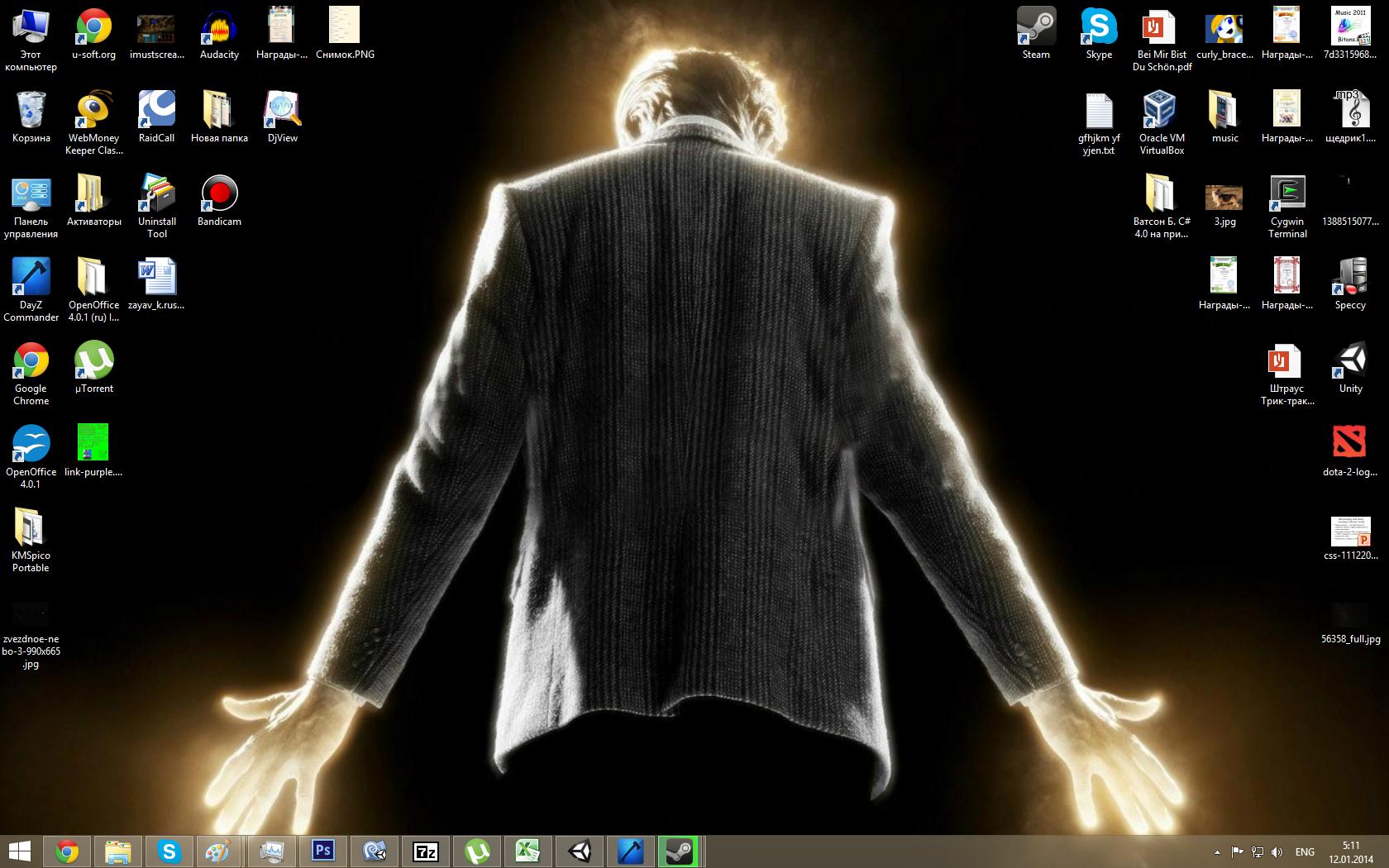Select the µTorrent desktop shortcut

click(x=93, y=367)
